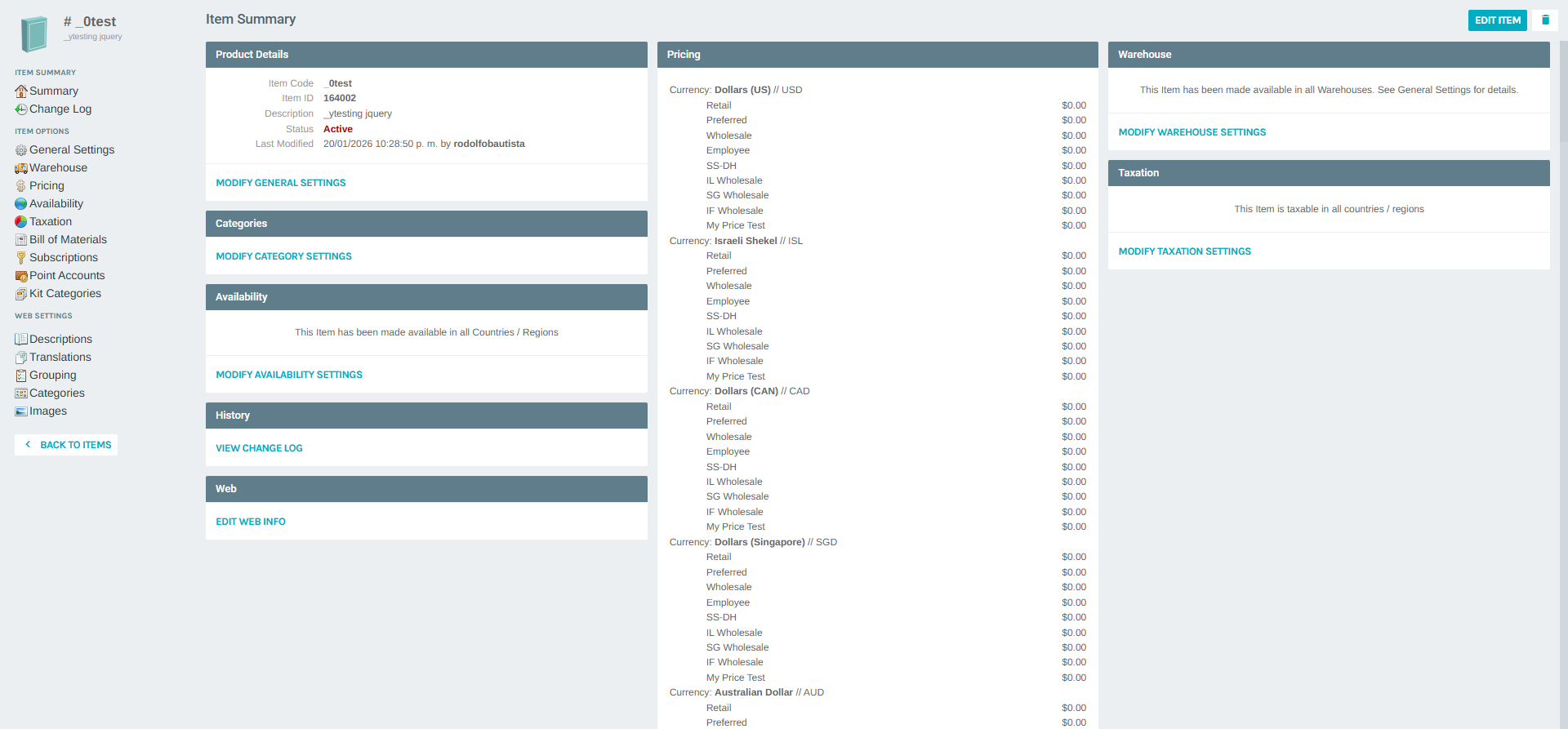Click the rodolfobautista username text
This screenshot has height=729, width=1568.
[x=489, y=144]
